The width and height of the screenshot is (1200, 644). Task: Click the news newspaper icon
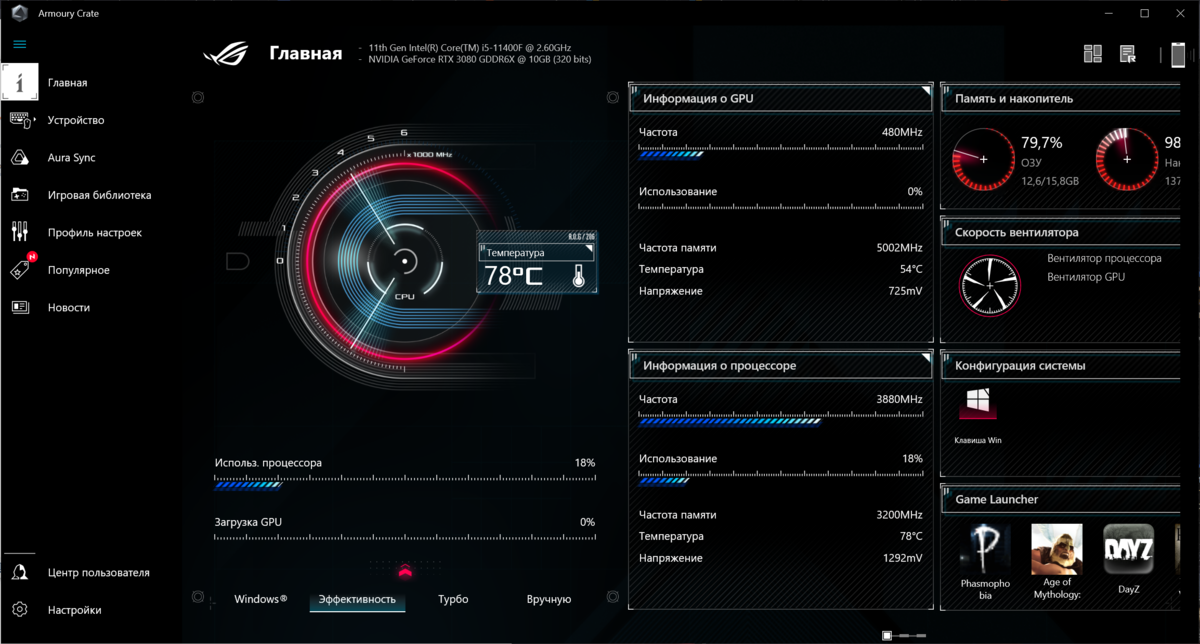(20, 308)
